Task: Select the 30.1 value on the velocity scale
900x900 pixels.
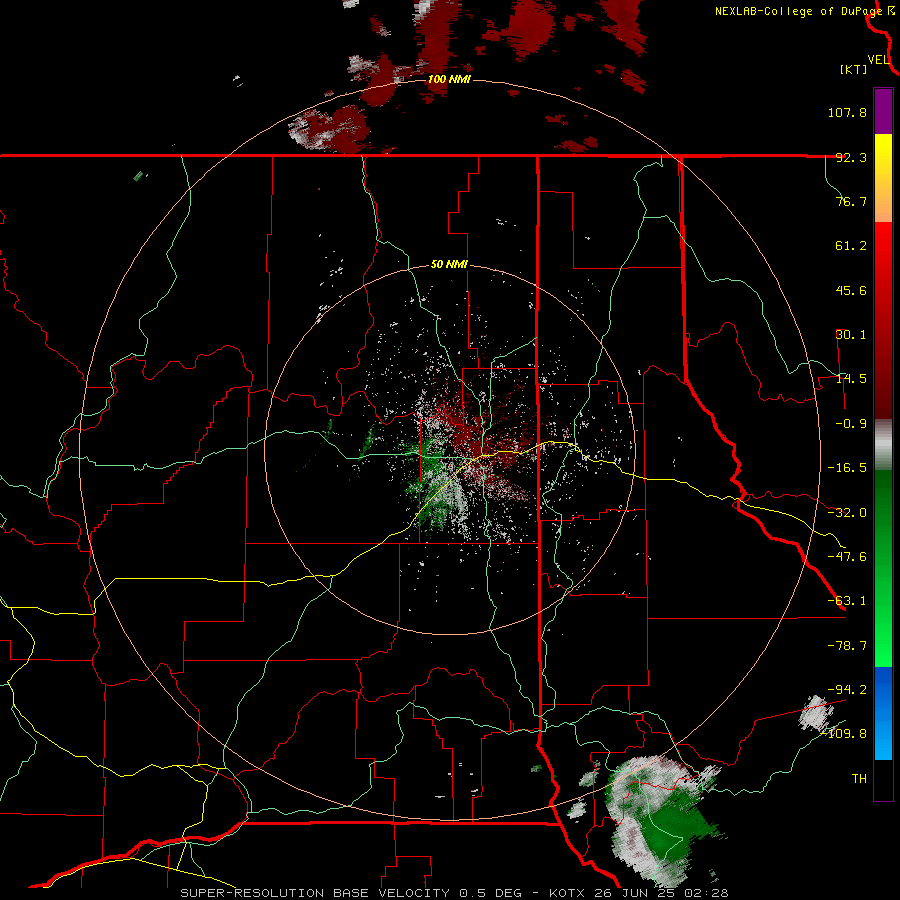Action: pyautogui.click(x=851, y=335)
